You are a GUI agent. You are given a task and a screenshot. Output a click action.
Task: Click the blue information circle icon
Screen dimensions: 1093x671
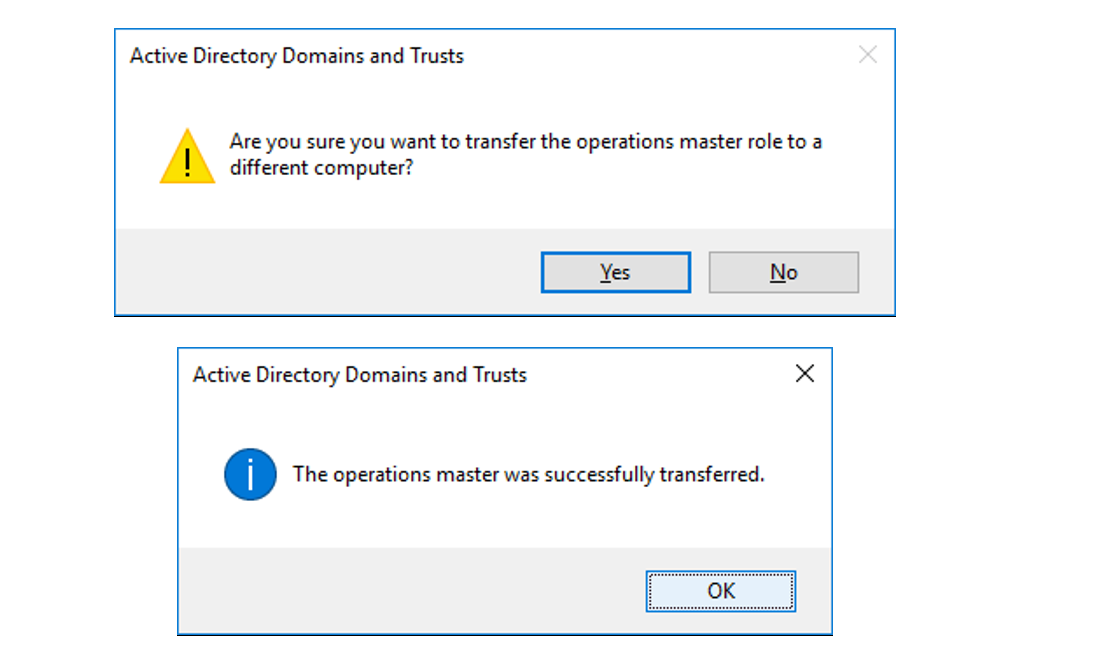pos(249,474)
